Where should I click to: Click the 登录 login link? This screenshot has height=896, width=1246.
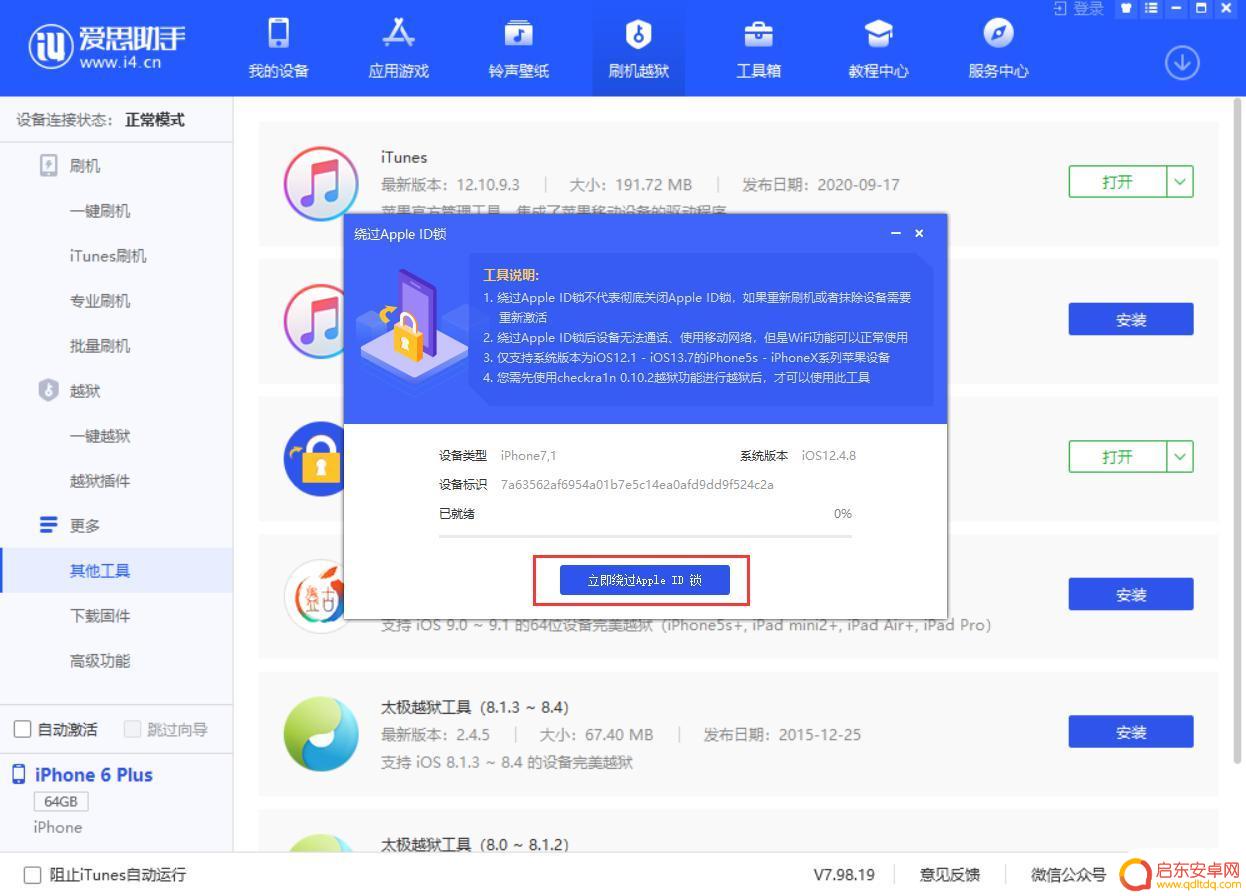tap(1079, 9)
